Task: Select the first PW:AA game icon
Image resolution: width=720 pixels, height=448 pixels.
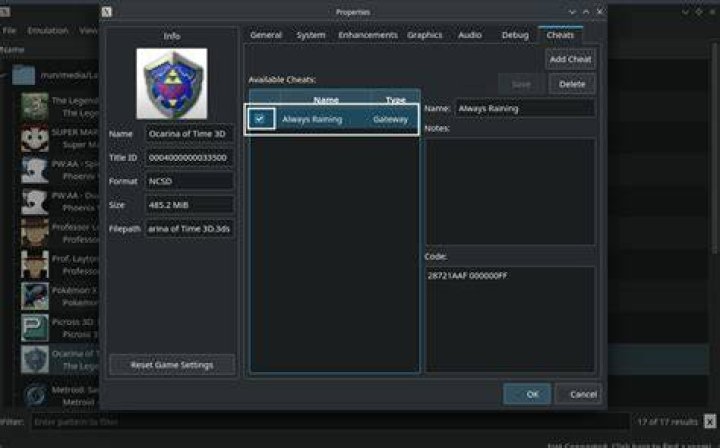Action: click(x=35, y=170)
